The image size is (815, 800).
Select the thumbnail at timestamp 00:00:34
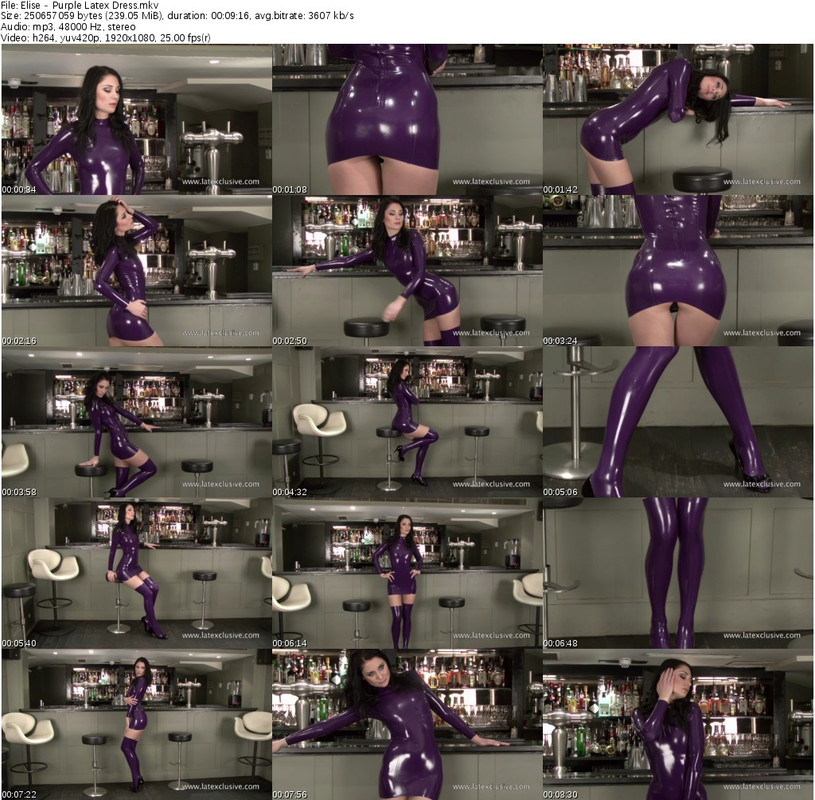[x=136, y=120]
